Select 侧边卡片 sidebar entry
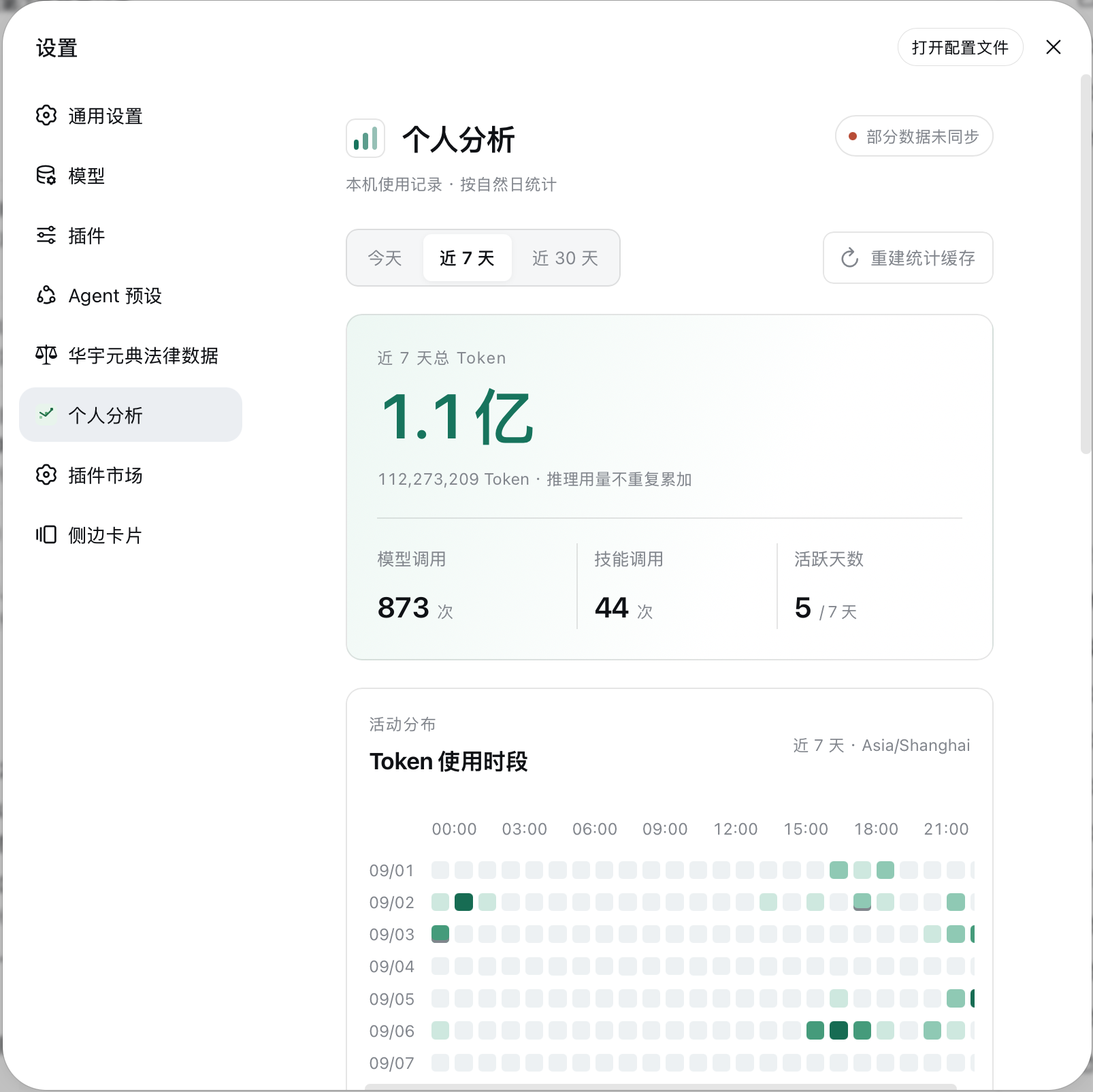The width and height of the screenshot is (1093, 1092). [131, 535]
